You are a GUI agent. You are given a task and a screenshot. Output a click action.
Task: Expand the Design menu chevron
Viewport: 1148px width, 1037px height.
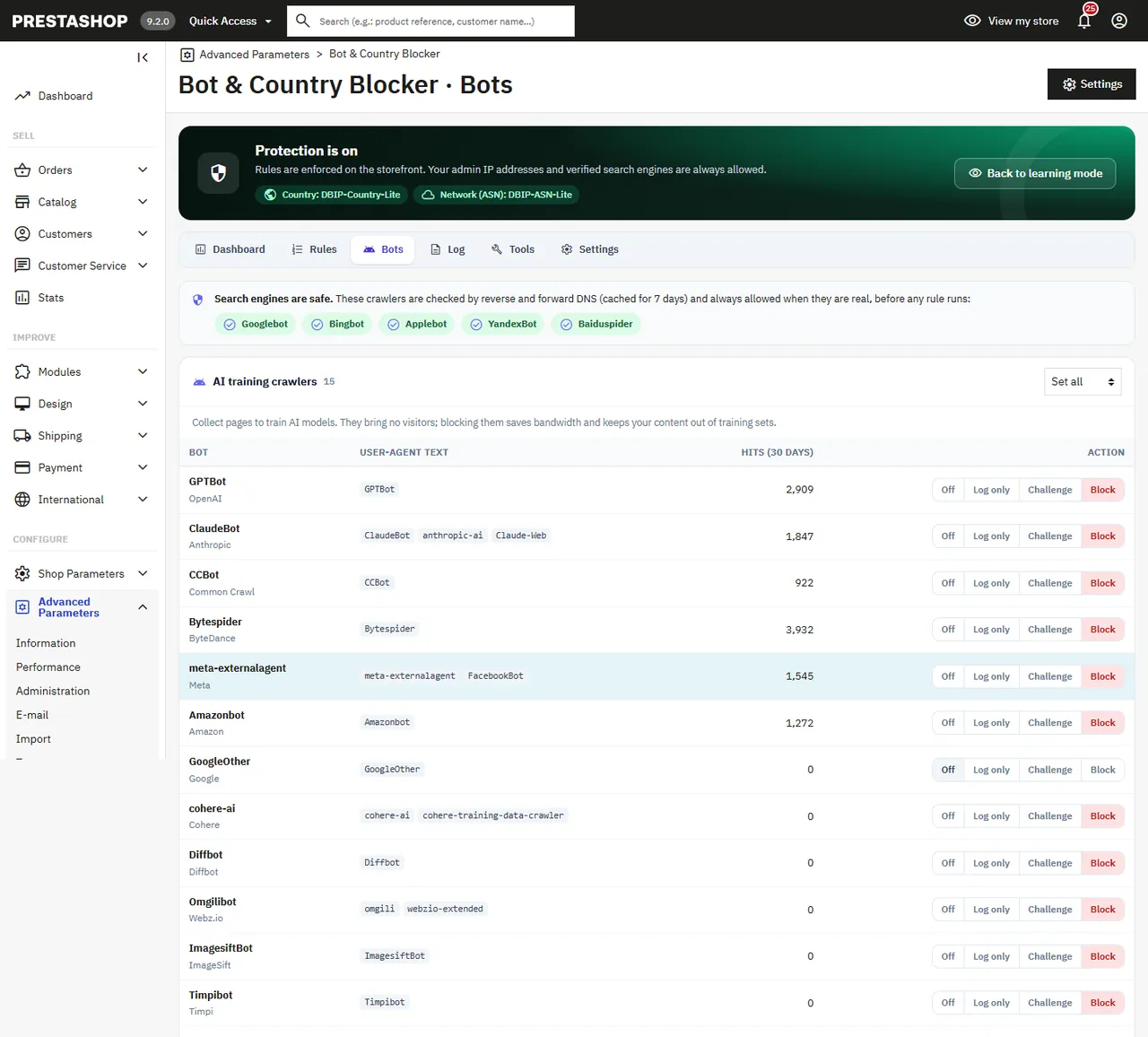[143, 404]
